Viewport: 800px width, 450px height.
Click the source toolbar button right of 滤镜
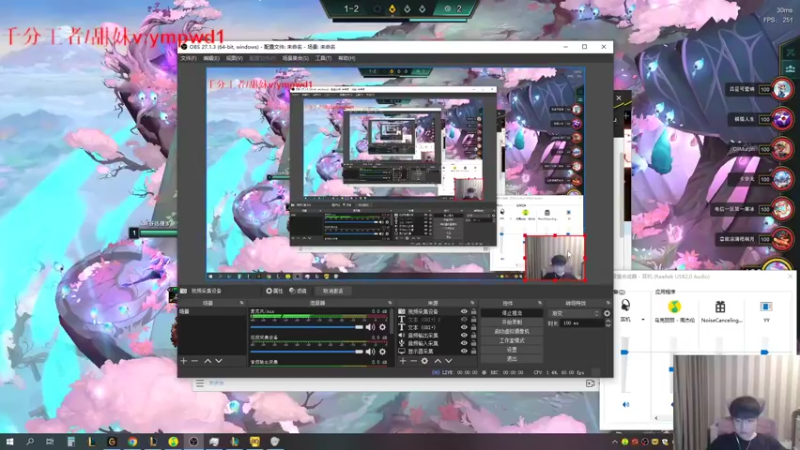click(x=333, y=291)
